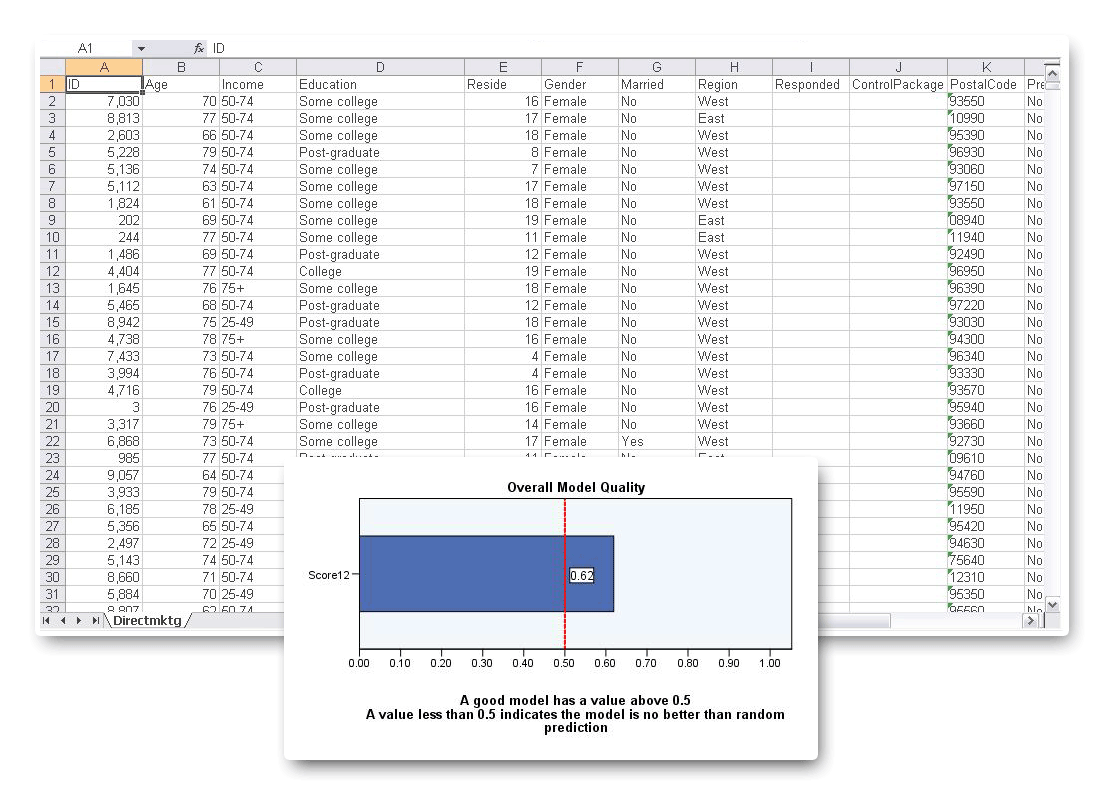Click the ID header cell A1
This screenshot has height=795, width=1104.
pos(104,84)
